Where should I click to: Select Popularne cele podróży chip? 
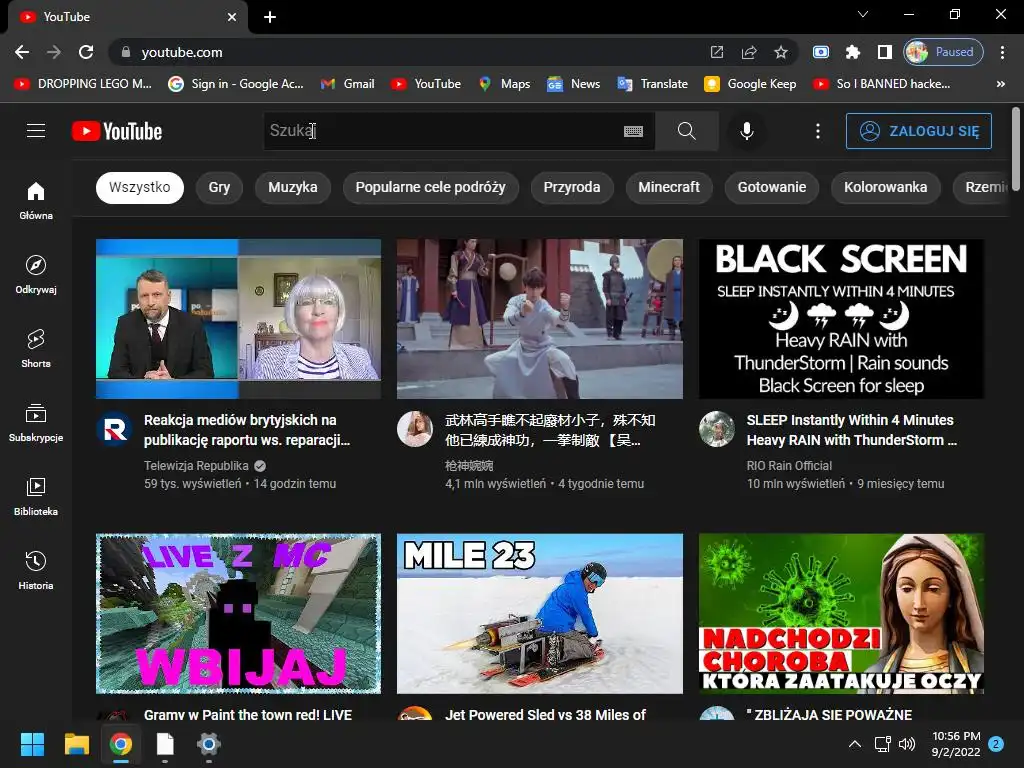(430, 187)
